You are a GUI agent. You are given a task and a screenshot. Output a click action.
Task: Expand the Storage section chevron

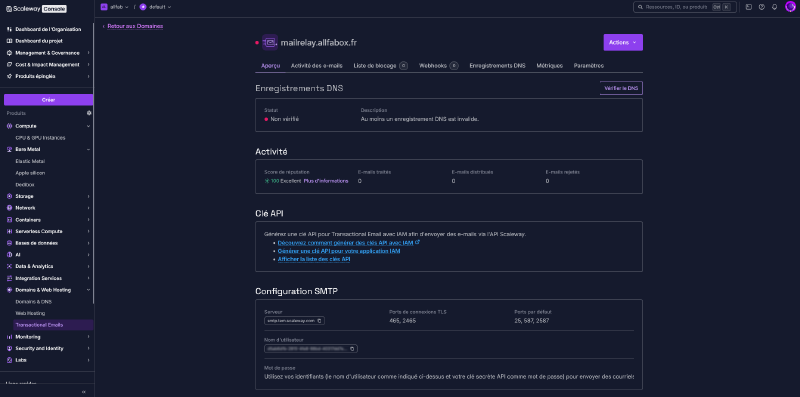coord(89,196)
